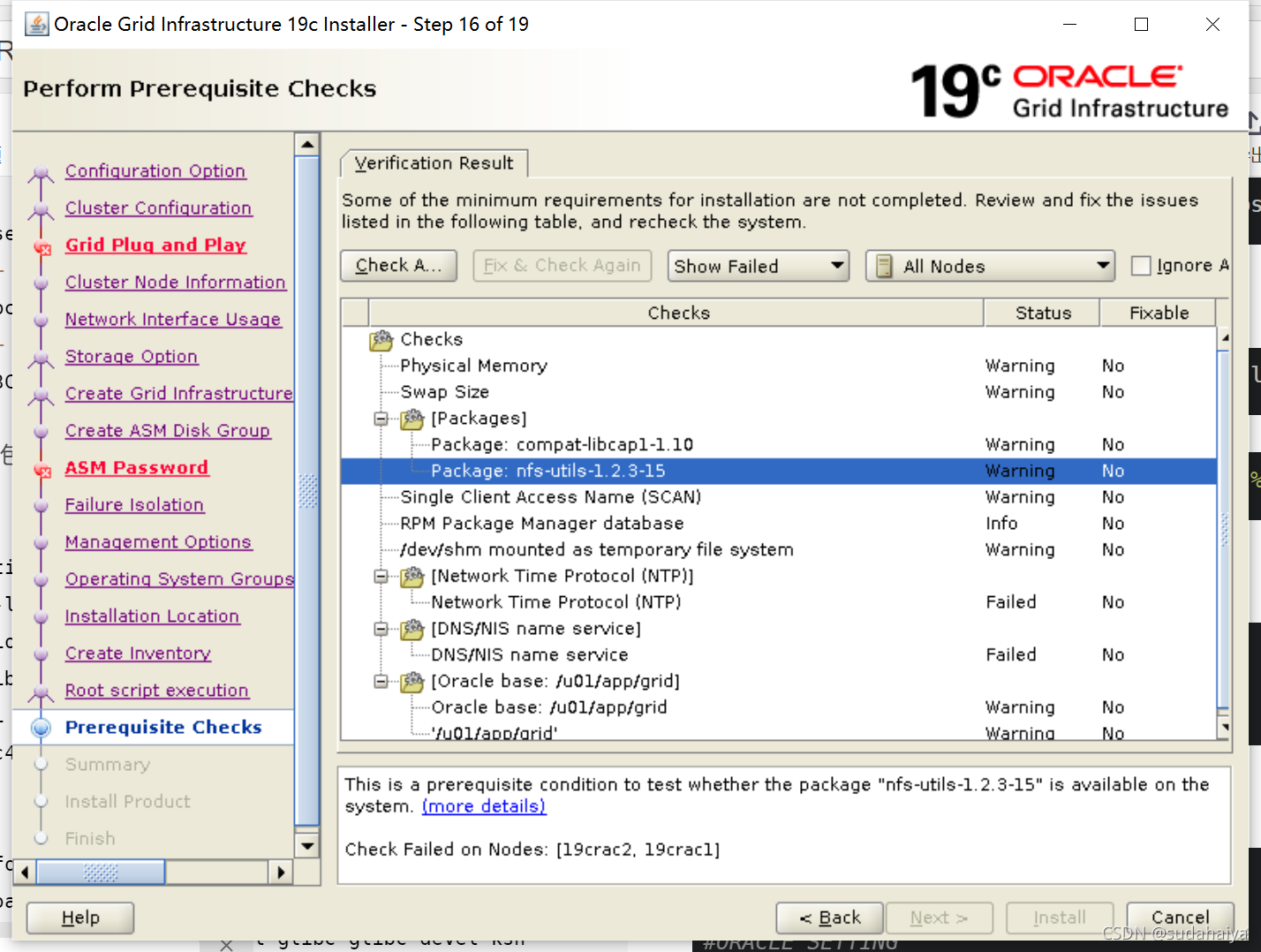Open the Show Failed filter dropdown
This screenshot has height=952, width=1261.
pos(759,266)
